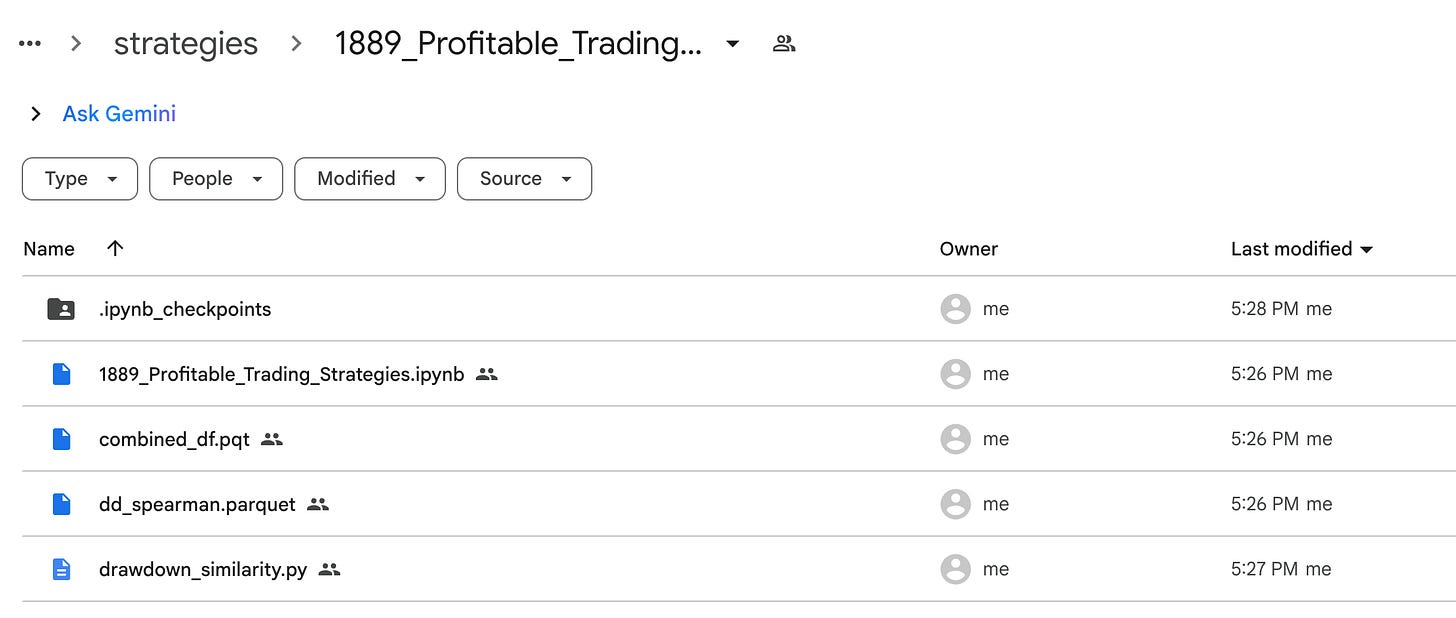
Task: Open the Source filter dropdown
Action: pyautogui.click(x=524, y=179)
